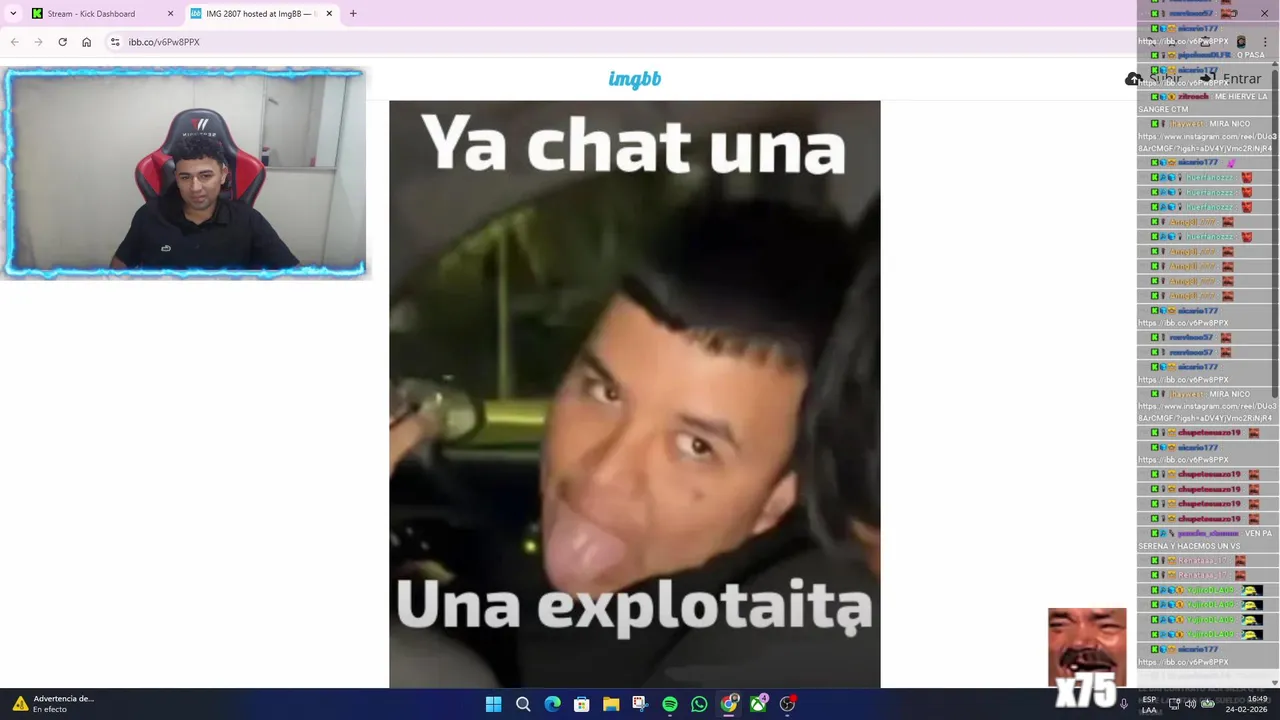Select the IMG 2807 hosted at ImgBB tab
Viewport: 1280px width, 720px height.
[260, 14]
